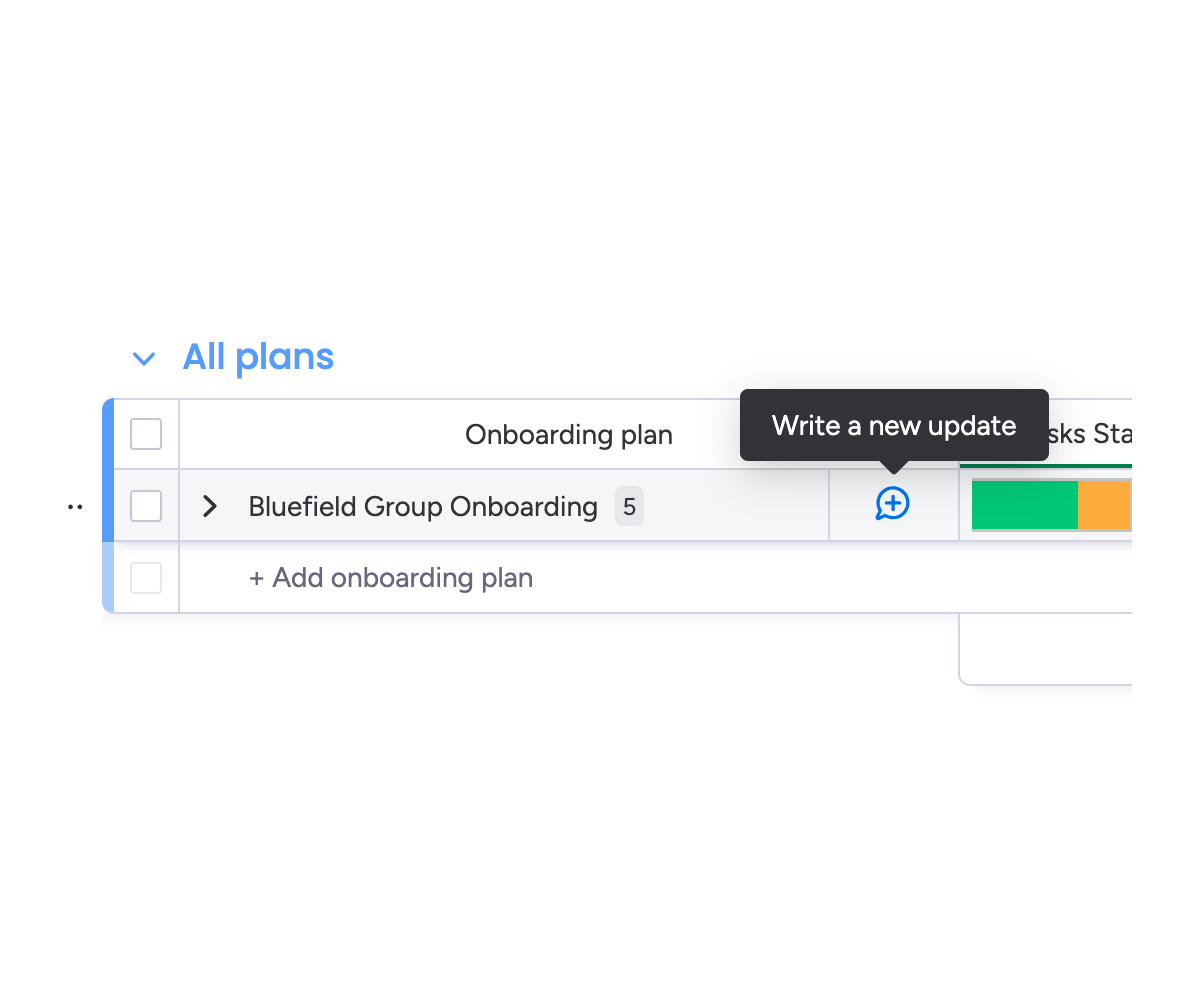Click + Add onboarding plan
Screen dimensions: 1200x1000
(x=391, y=578)
